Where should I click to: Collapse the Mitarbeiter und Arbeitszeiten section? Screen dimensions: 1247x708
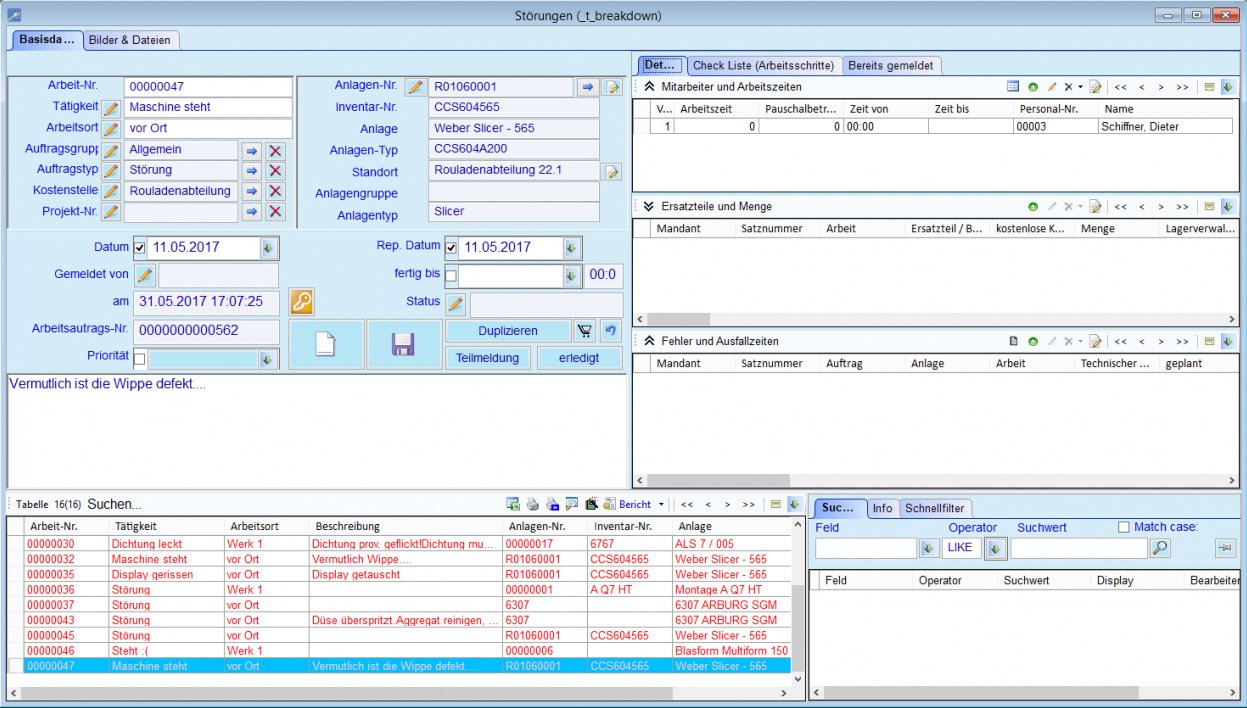click(x=649, y=87)
